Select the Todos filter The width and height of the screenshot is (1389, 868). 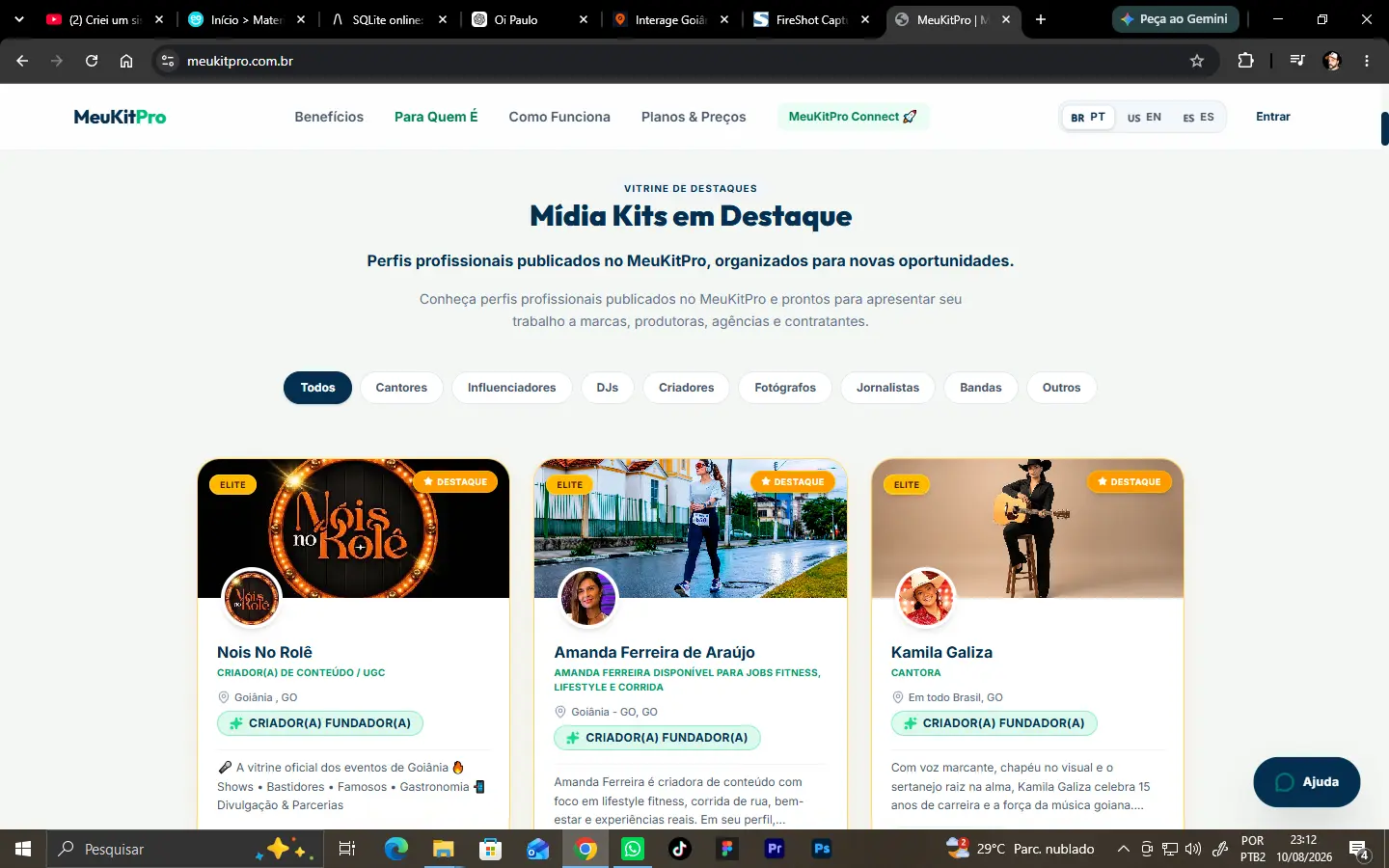point(317,388)
